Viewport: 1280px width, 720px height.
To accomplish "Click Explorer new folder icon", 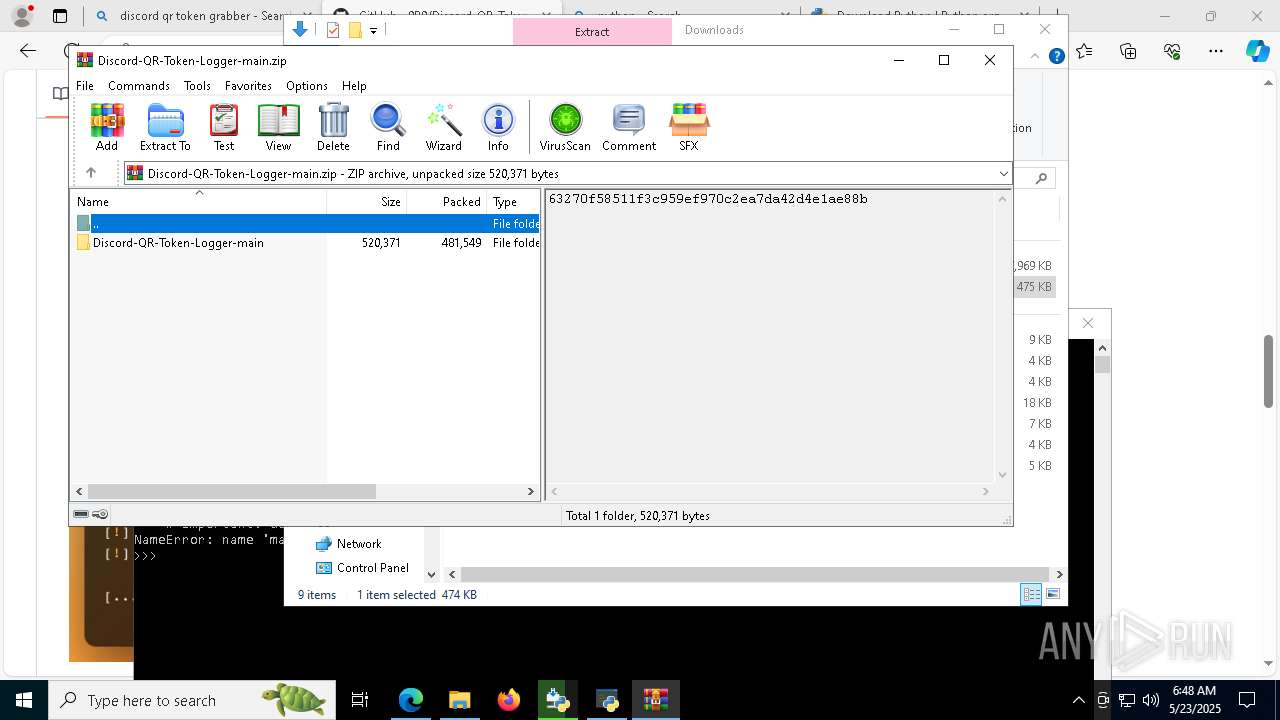I will (x=355, y=31).
